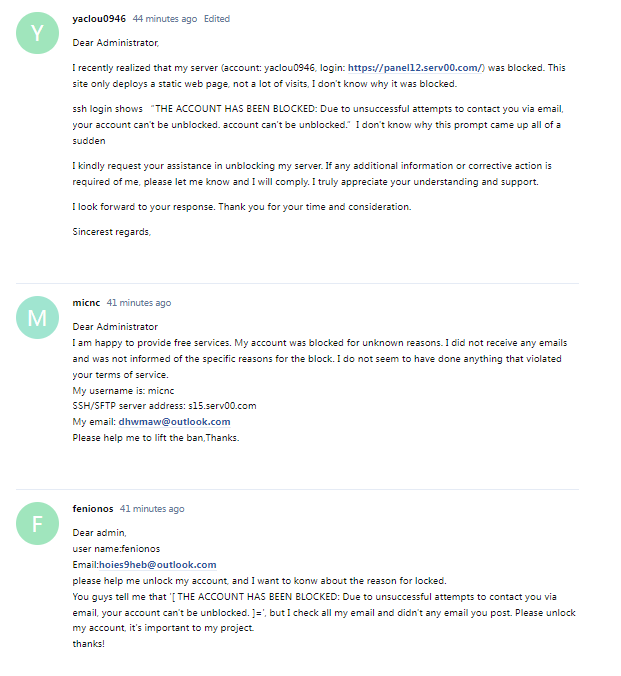Open the micnc username link

[86, 303]
